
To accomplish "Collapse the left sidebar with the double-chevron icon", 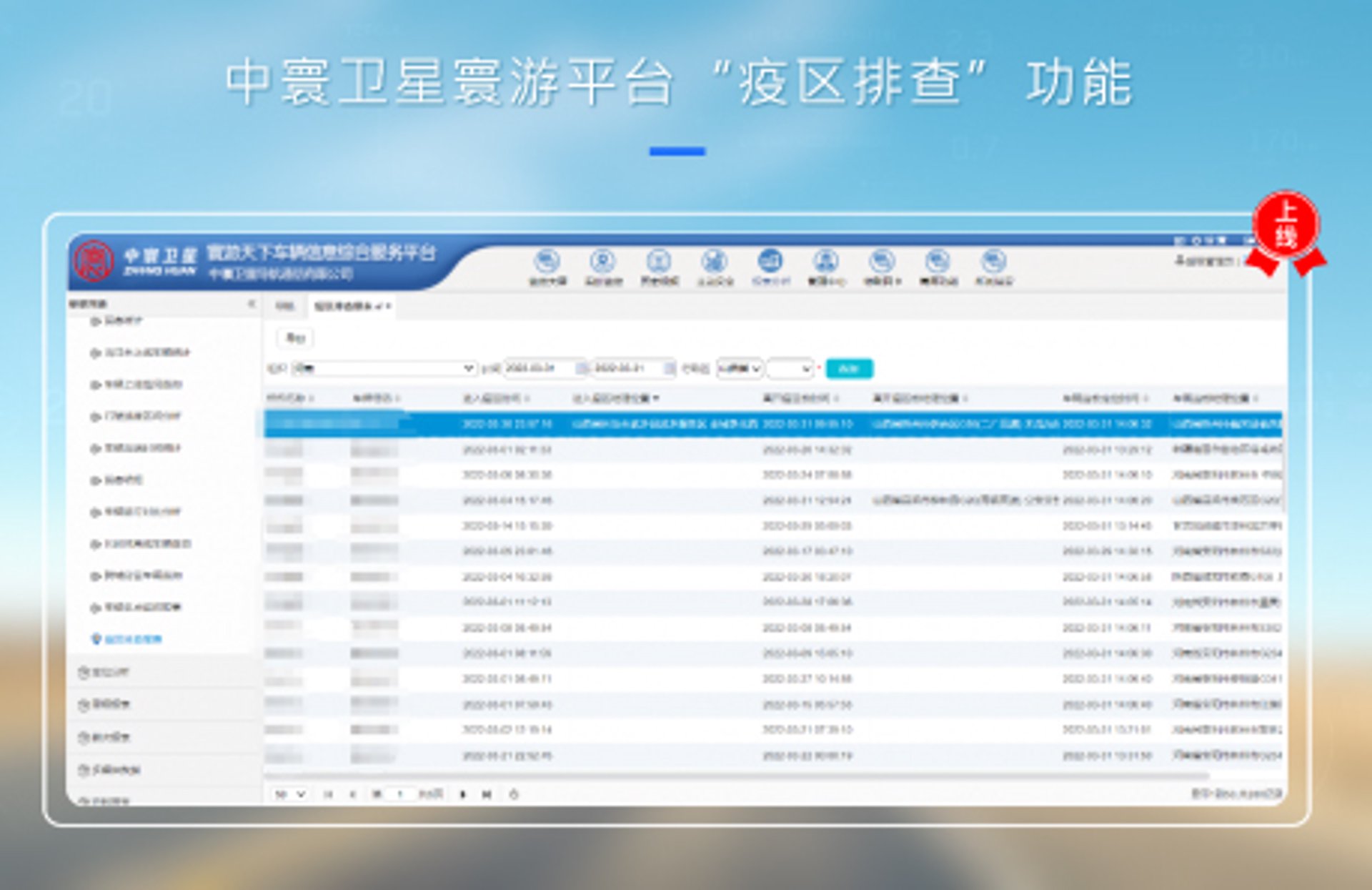I will click(x=251, y=304).
